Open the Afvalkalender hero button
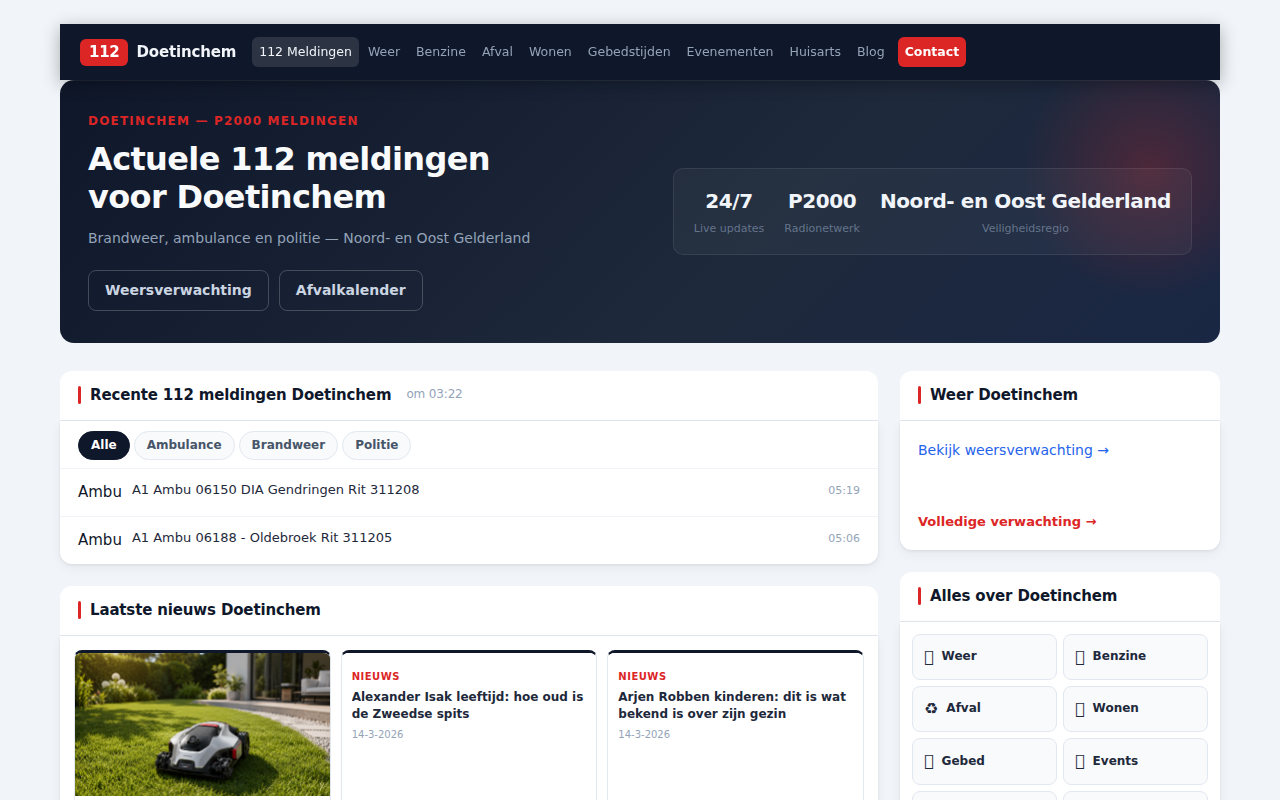 [x=351, y=290]
